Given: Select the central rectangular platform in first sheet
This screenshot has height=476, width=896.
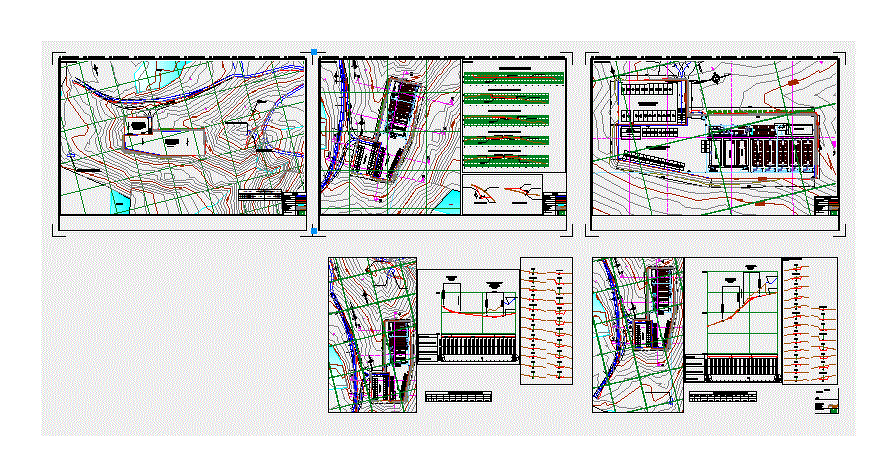Looking at the screenshot, I should click(x=165, y=140).
